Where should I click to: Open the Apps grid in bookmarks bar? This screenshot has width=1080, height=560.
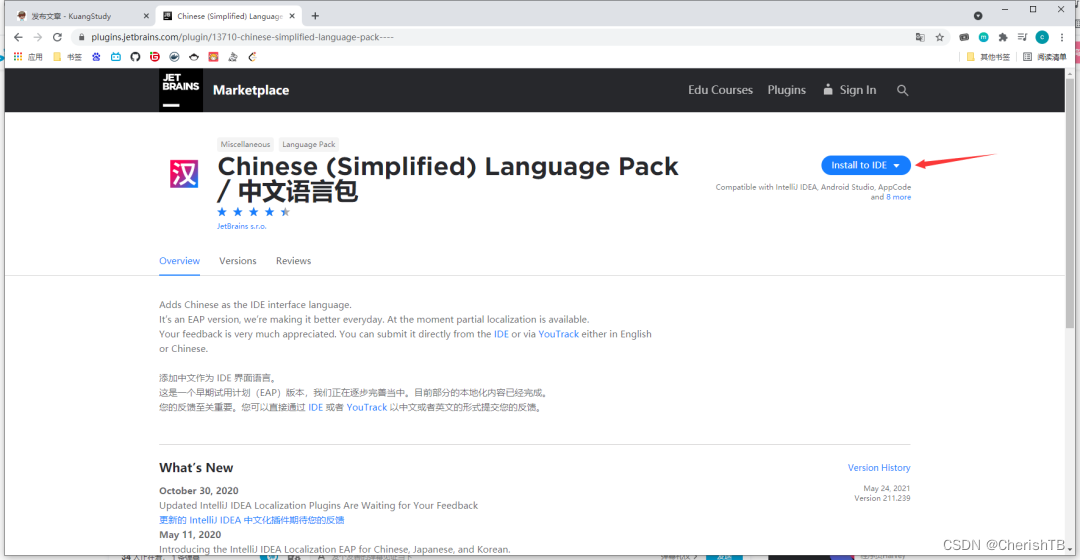[x=18, y=56]
